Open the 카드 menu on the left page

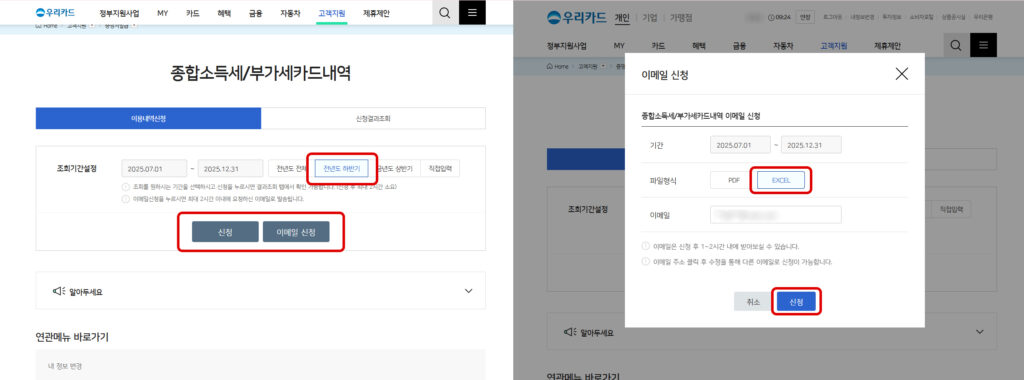193,13
